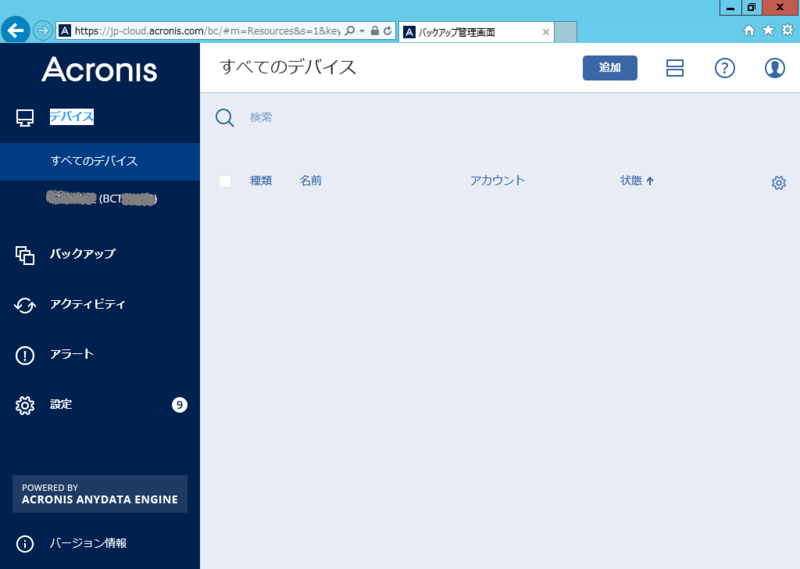Image resolution: width=800 pixels, height=569 pixels.
Task: Click the 追加 add button
Action: click(x=610, y=68)
